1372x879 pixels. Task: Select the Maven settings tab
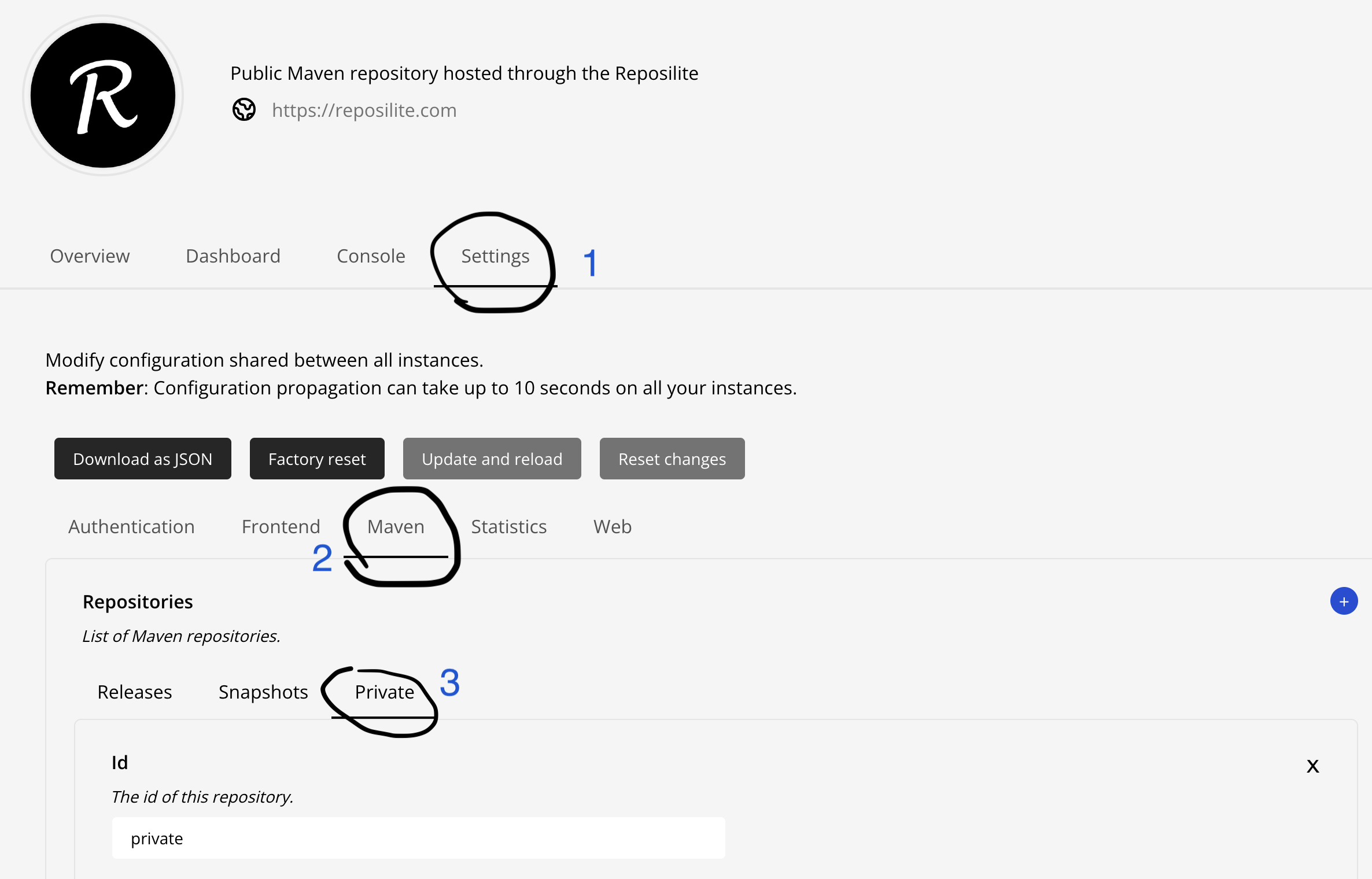coord(396,526)
